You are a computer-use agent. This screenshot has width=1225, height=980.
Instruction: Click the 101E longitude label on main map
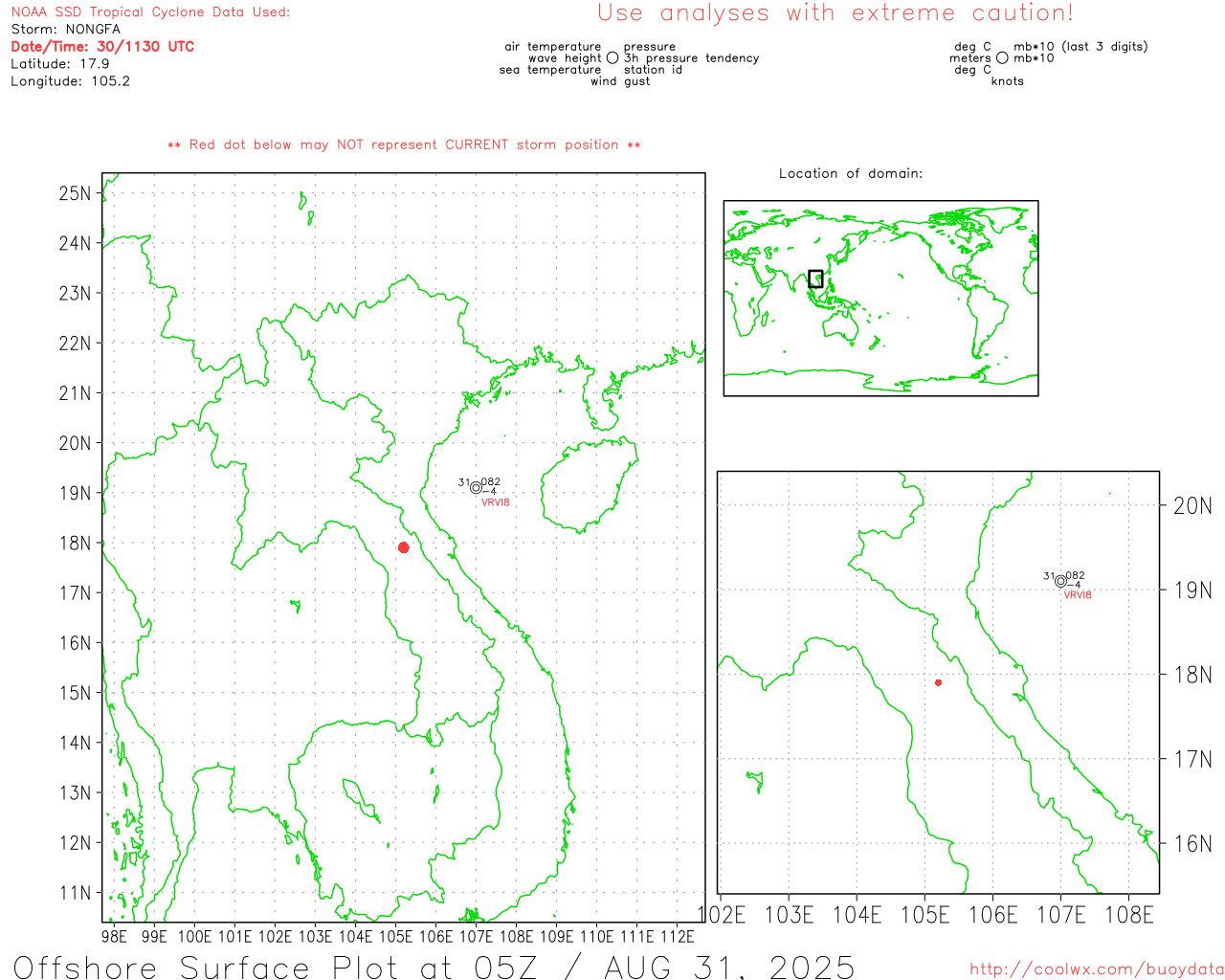pyautogui.click(x=234, y=936)
